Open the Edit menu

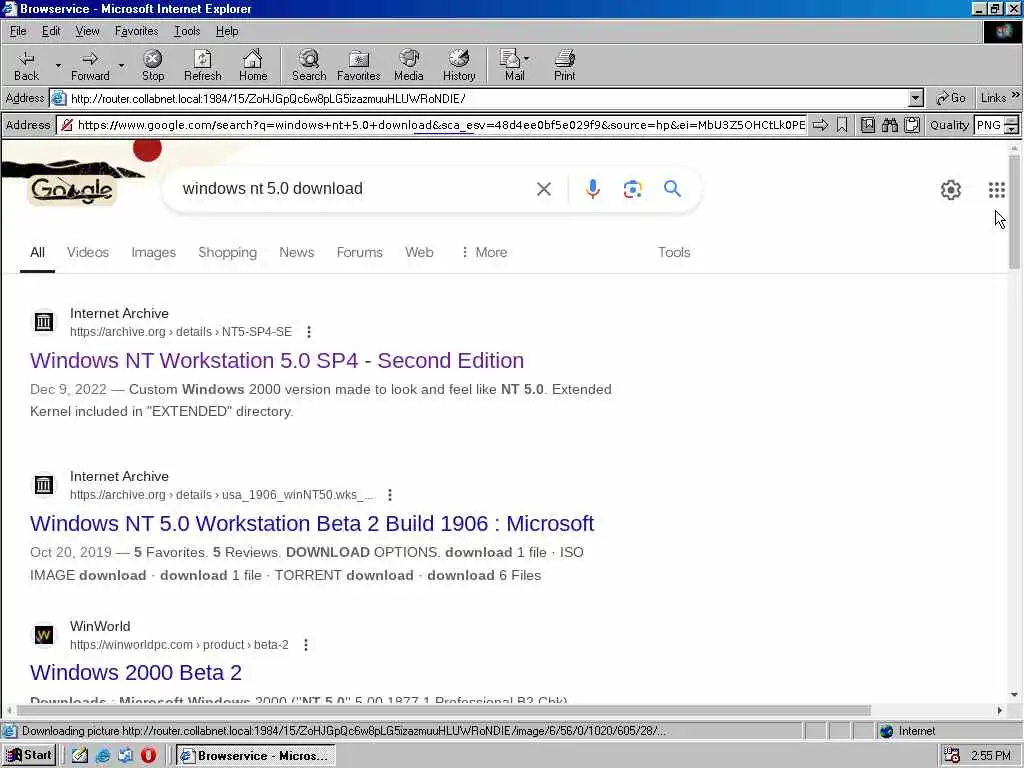51,31
